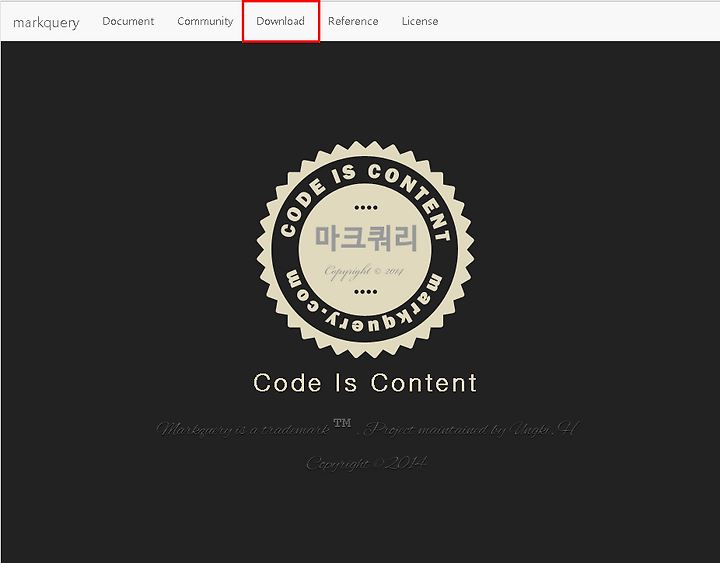The width and height of the screenshot is (720, 563).
Task: Click the 'Copyright © 2014' footer text
Action: click(x=367, y=463)
